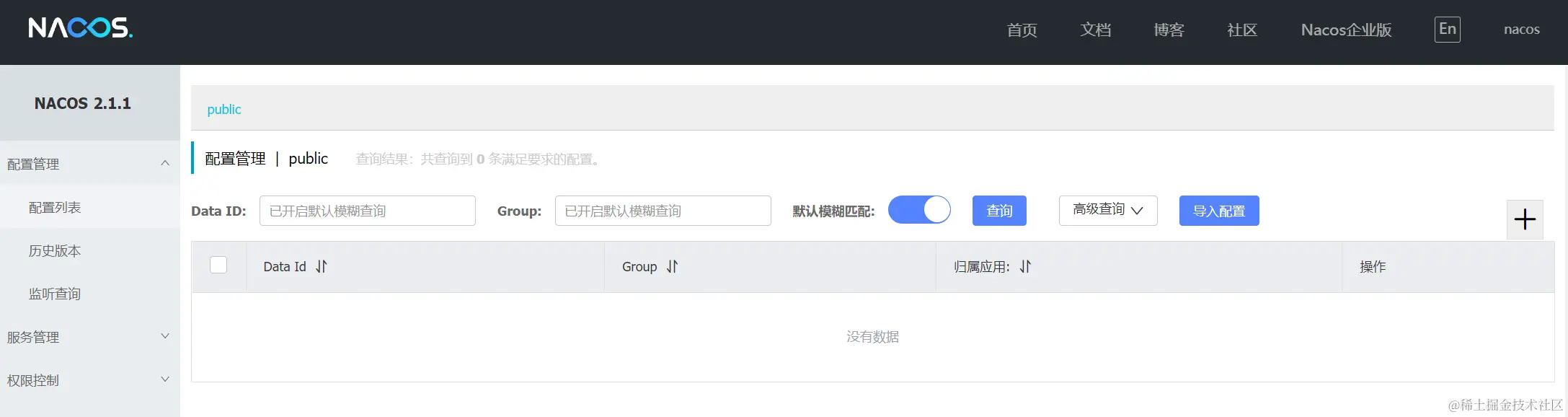This screenshot has width=1568, height=417.
Task: Select the public namespace tab
Action: (224, 109)
